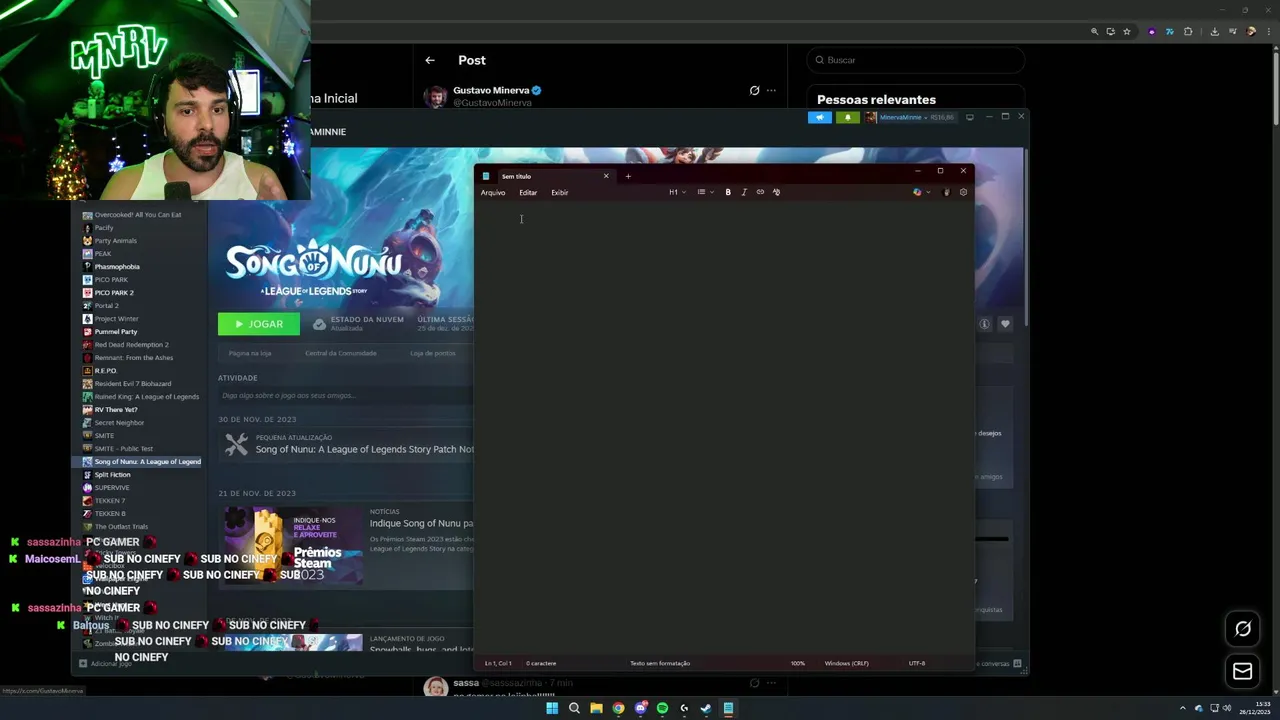Click the UTF-8 encoding indicator

coord(917,663)
